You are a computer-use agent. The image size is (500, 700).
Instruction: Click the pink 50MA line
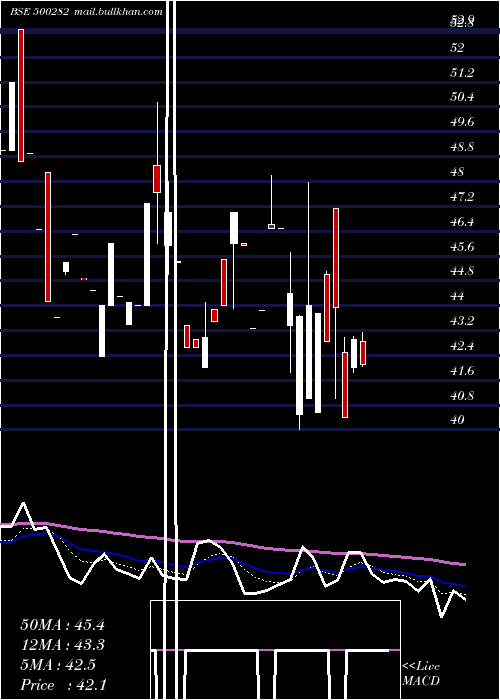(x=232, y=542)
